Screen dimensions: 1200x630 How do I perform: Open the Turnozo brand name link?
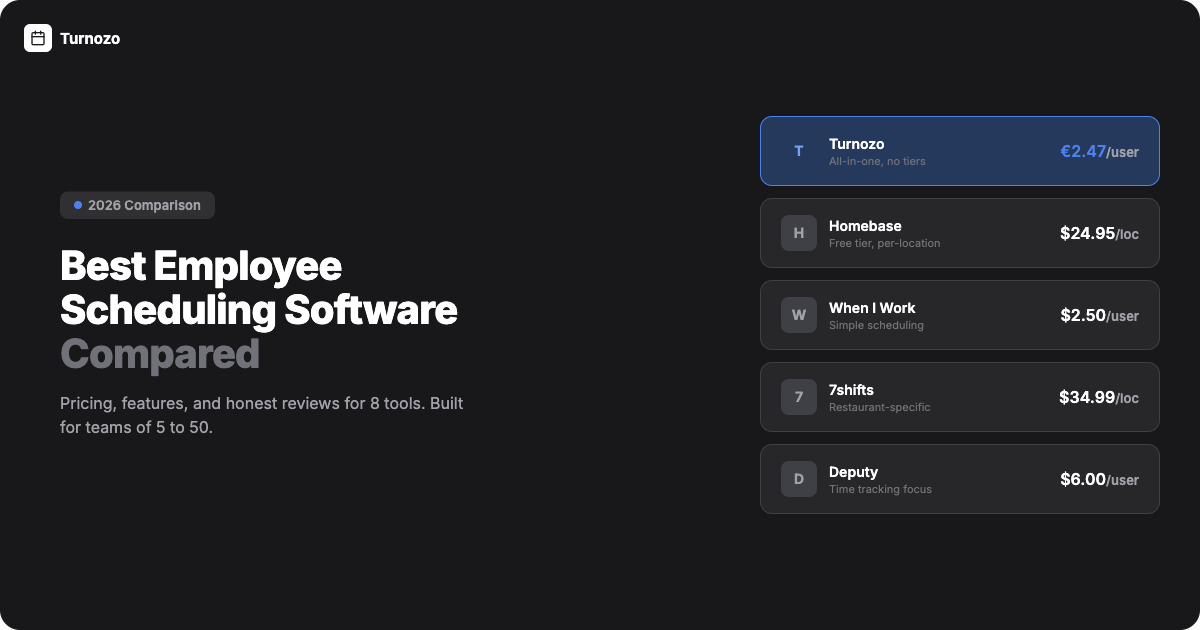point(90,39)
